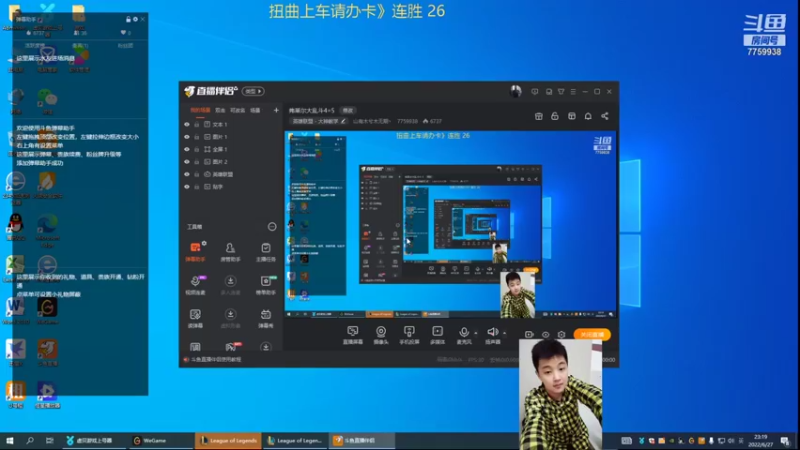Open the hexagon settings icon in the bottom bar

[x=561, y=335]
